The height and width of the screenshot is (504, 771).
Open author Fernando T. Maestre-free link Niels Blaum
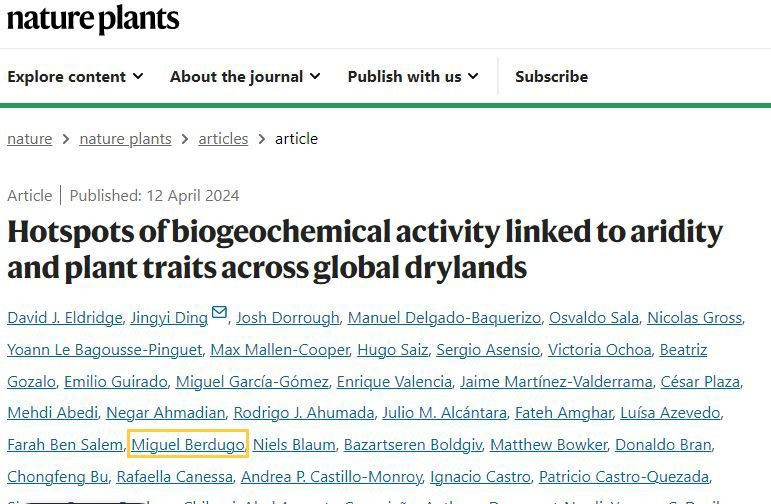294,444
